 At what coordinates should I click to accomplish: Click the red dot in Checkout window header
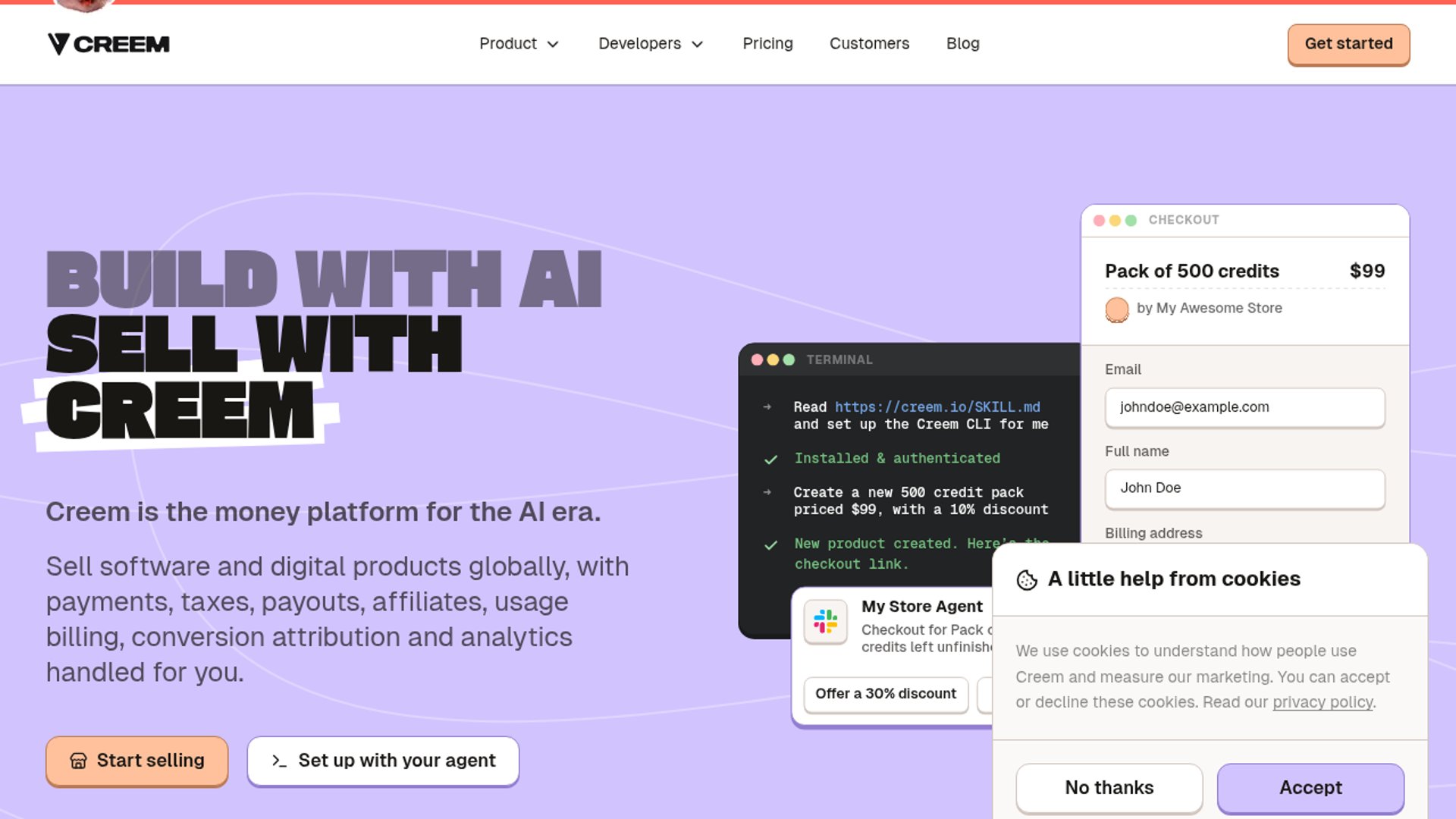(1099, 221)
